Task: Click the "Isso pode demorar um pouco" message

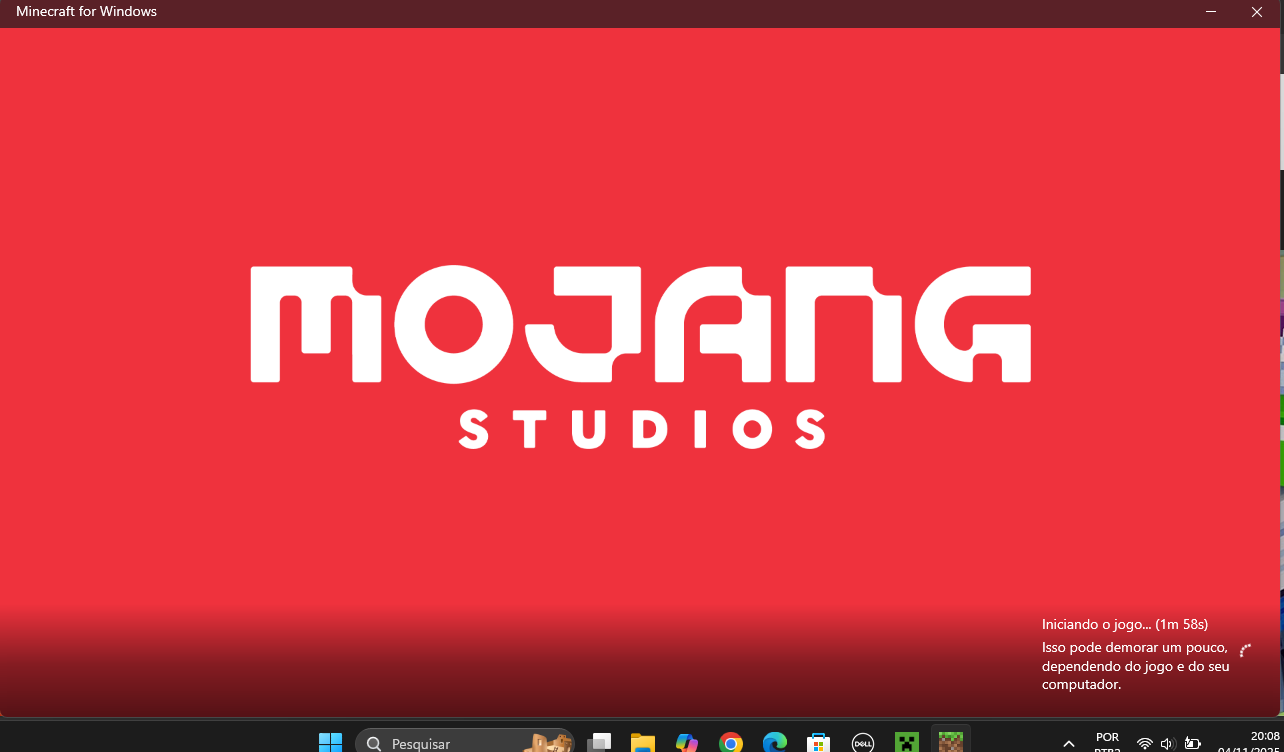Action: [x=1136, y=666]
